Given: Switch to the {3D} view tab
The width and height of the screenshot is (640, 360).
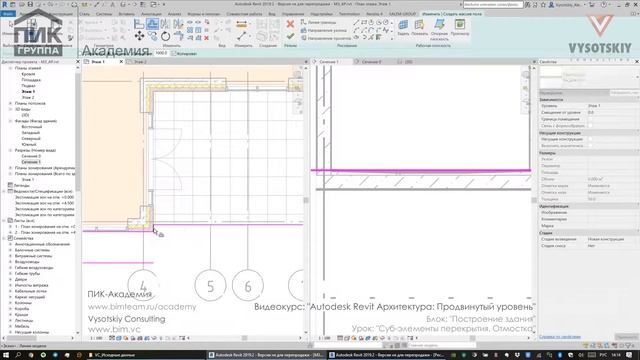Looking at the screenshot, I should (x=408, y=62).
